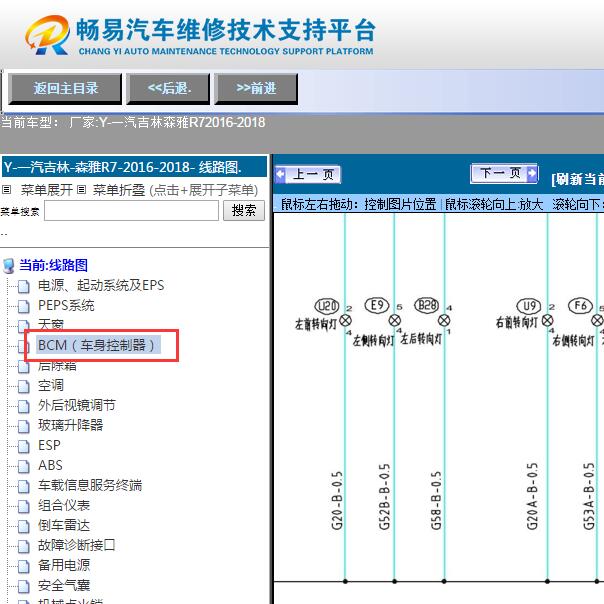This screenshot has width=604, height=604.
Task: Open the 空调 tree item
Action: pos(50,385)
